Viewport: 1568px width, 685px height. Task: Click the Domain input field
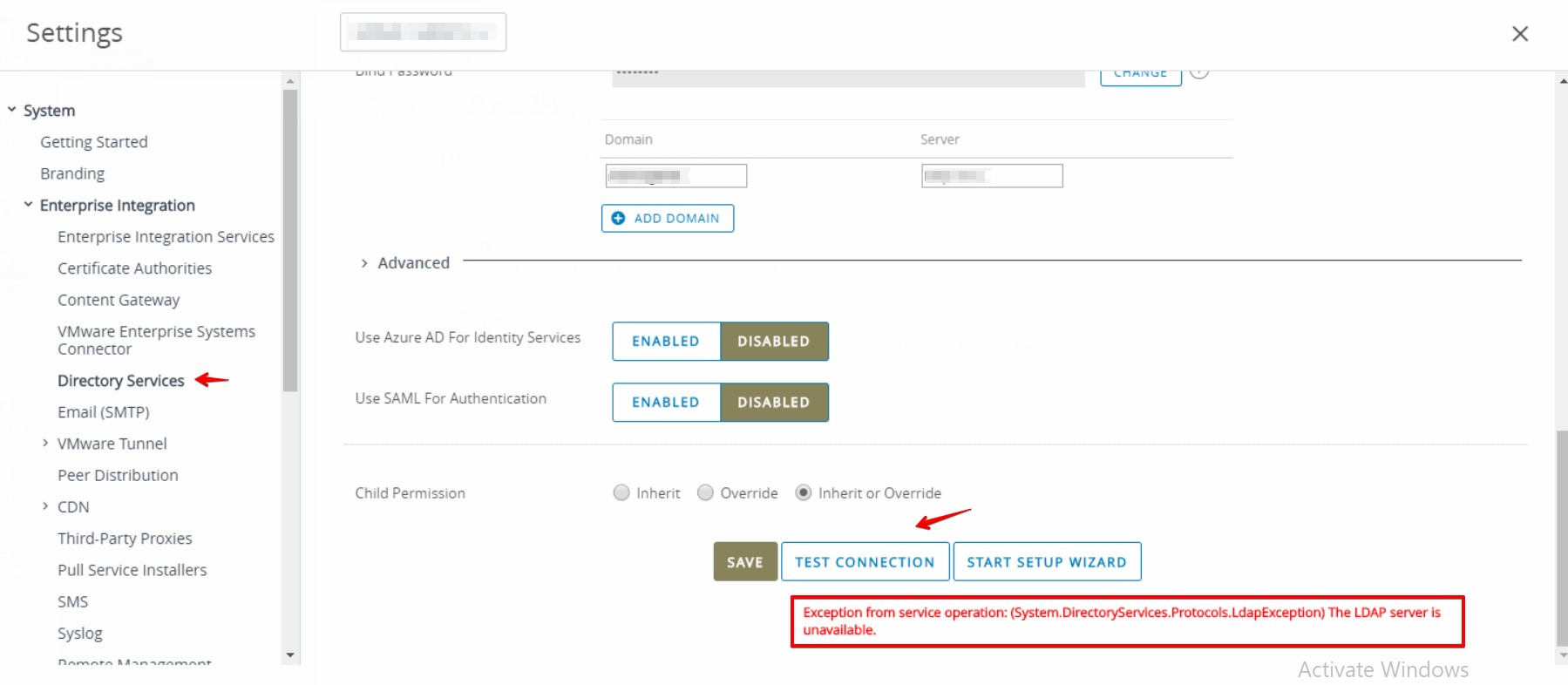(675, 176)
